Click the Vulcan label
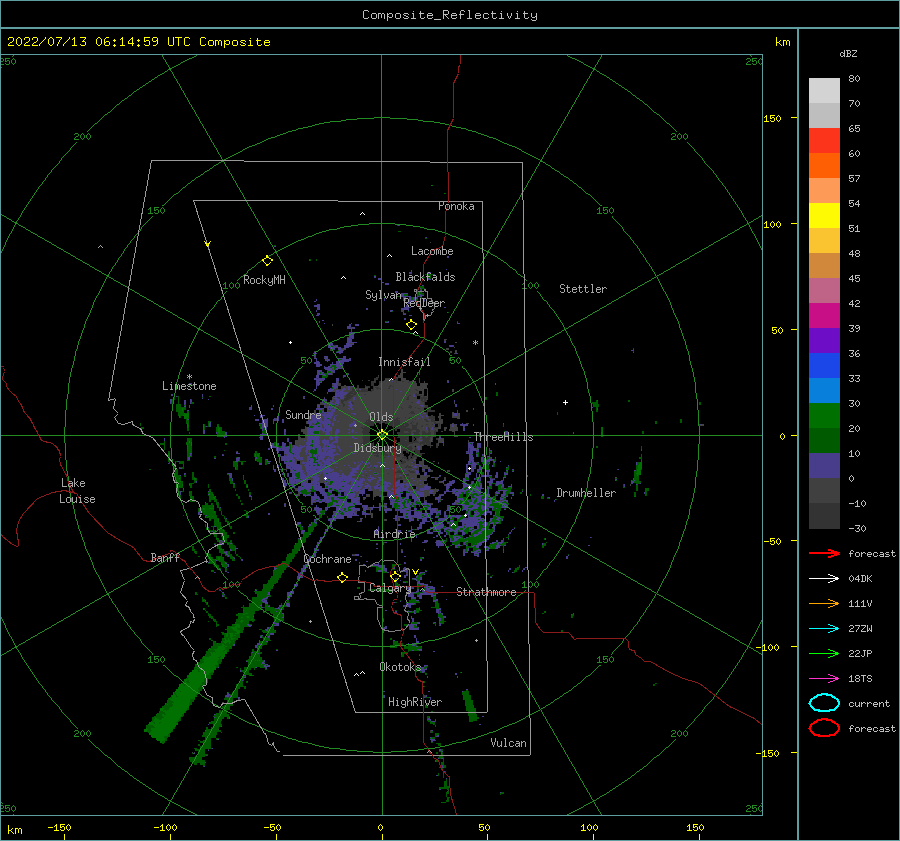Screen dimensions: 900x841 coord(509,743)
